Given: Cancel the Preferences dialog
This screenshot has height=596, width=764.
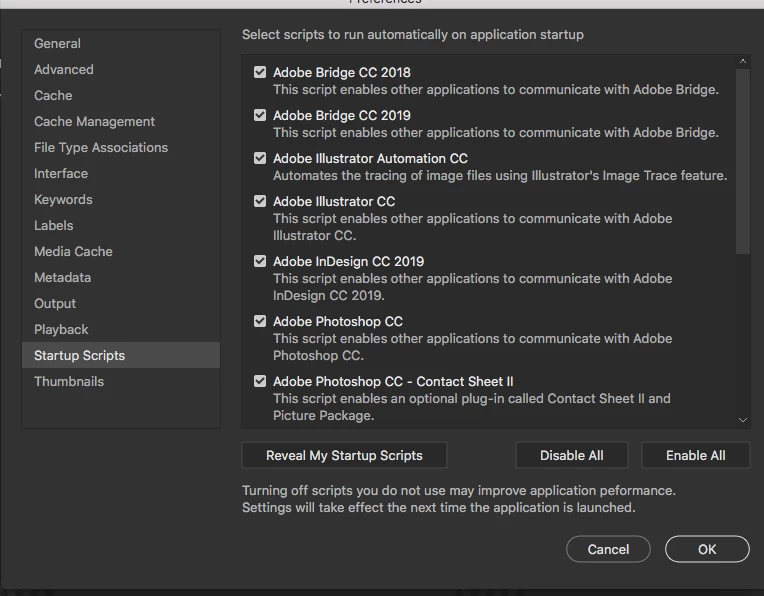Looking at the screenshot, I should pos(608,549).
